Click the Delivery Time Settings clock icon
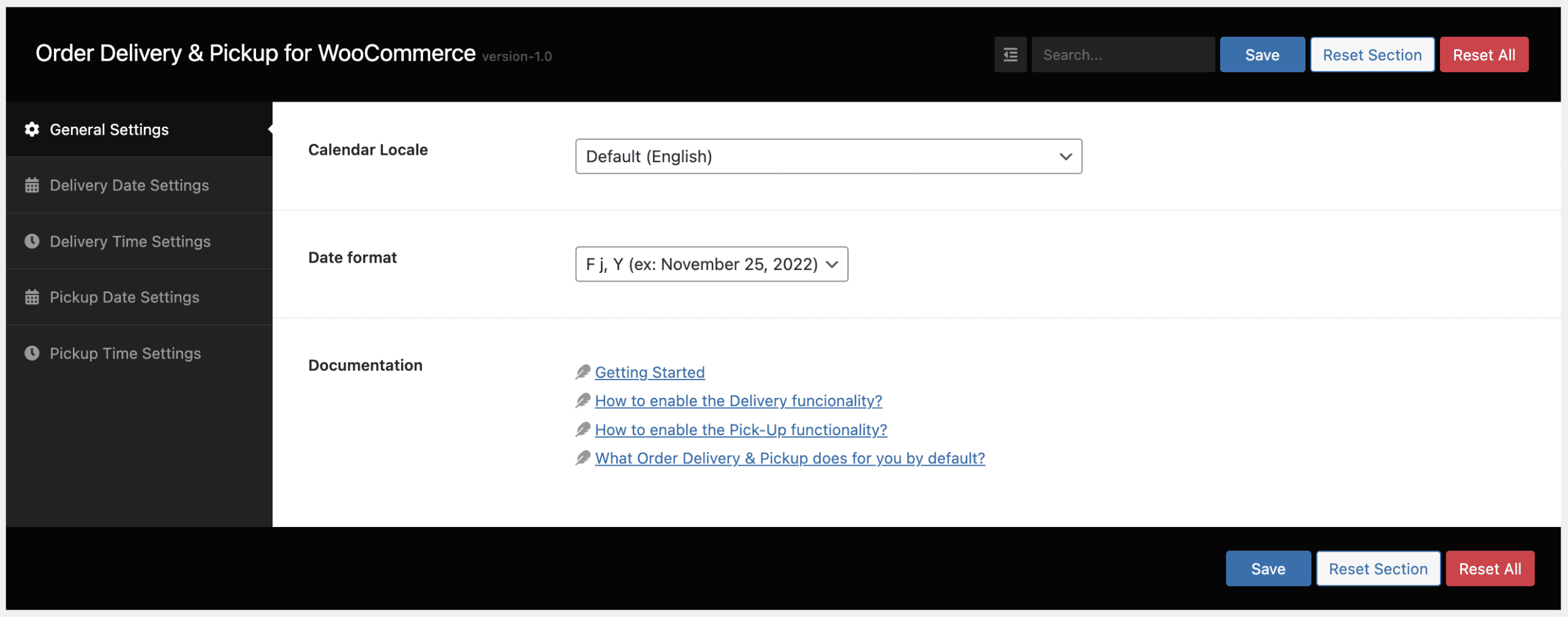 32,242
